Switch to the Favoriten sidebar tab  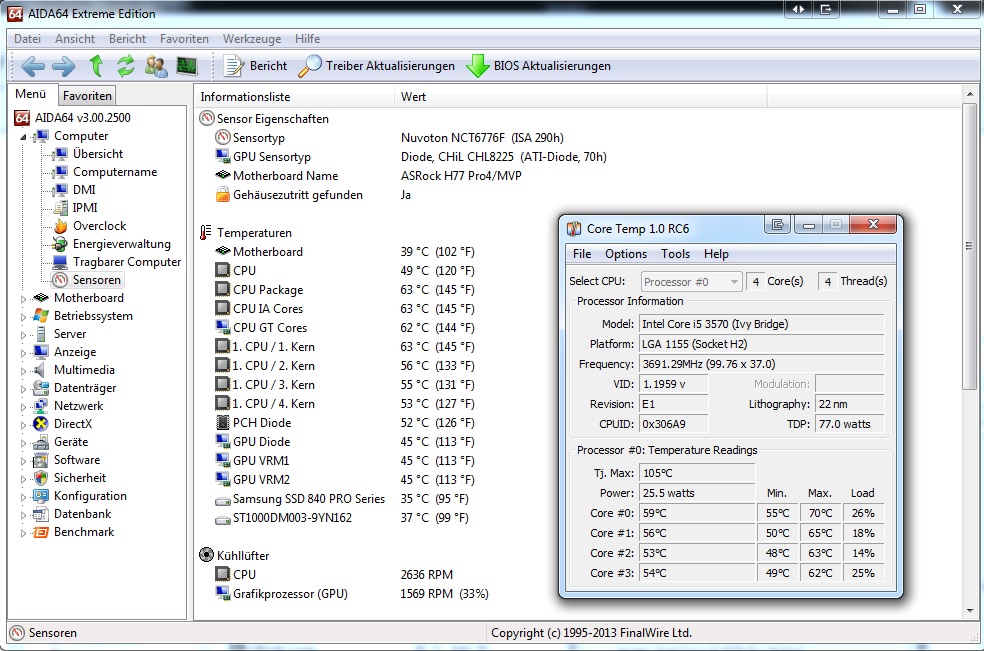[x=87, y=96]
